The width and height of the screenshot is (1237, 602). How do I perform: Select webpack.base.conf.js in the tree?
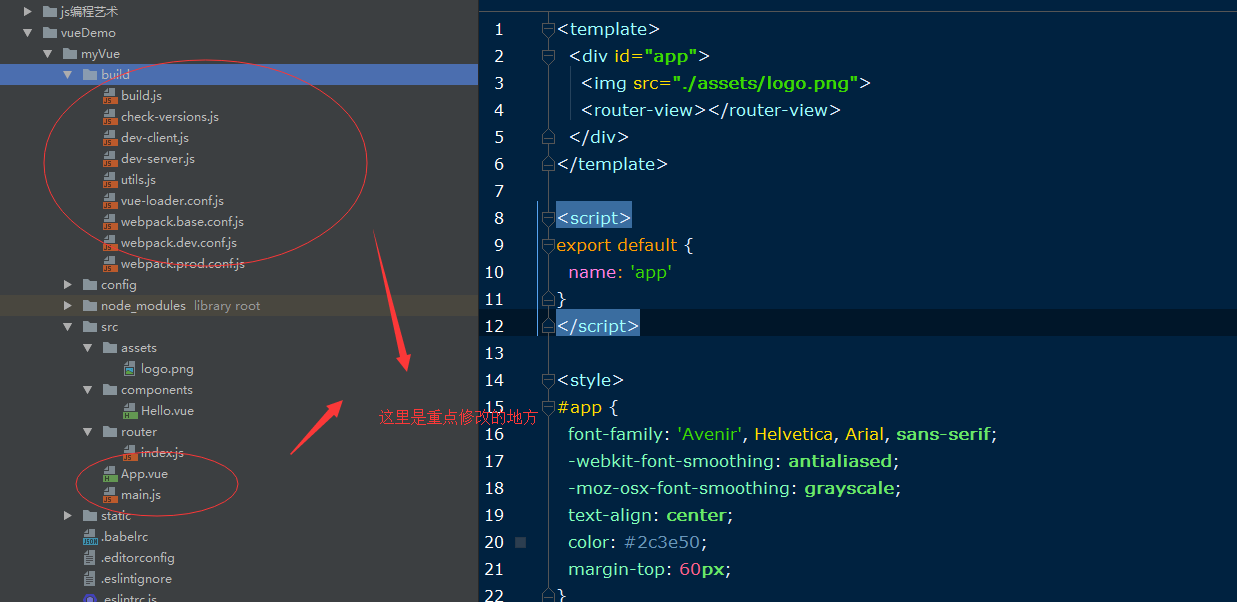coord(182,222)
